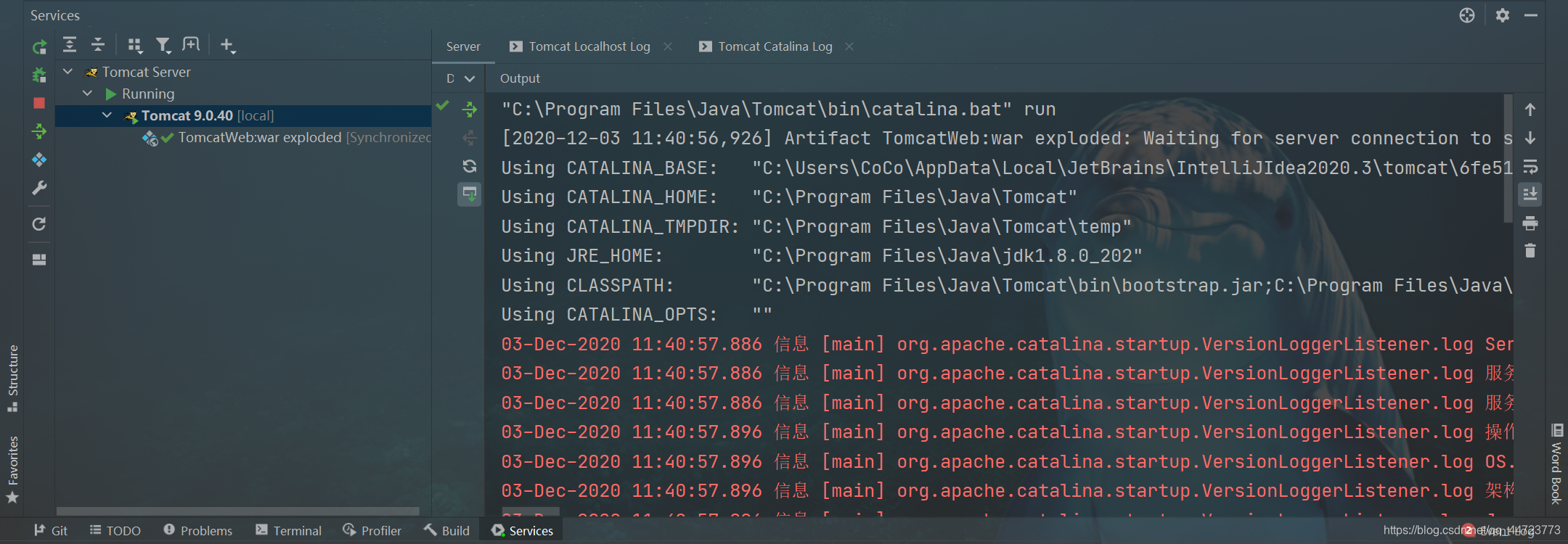Screen dimensions: 1568x544
Task: Switch to Tomcat Catalina Log tab
Action: point(775,46)
